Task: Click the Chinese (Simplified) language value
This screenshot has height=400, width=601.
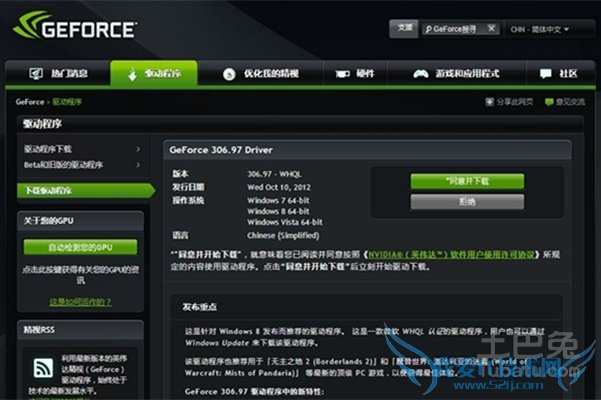Action: coord(283,235)
